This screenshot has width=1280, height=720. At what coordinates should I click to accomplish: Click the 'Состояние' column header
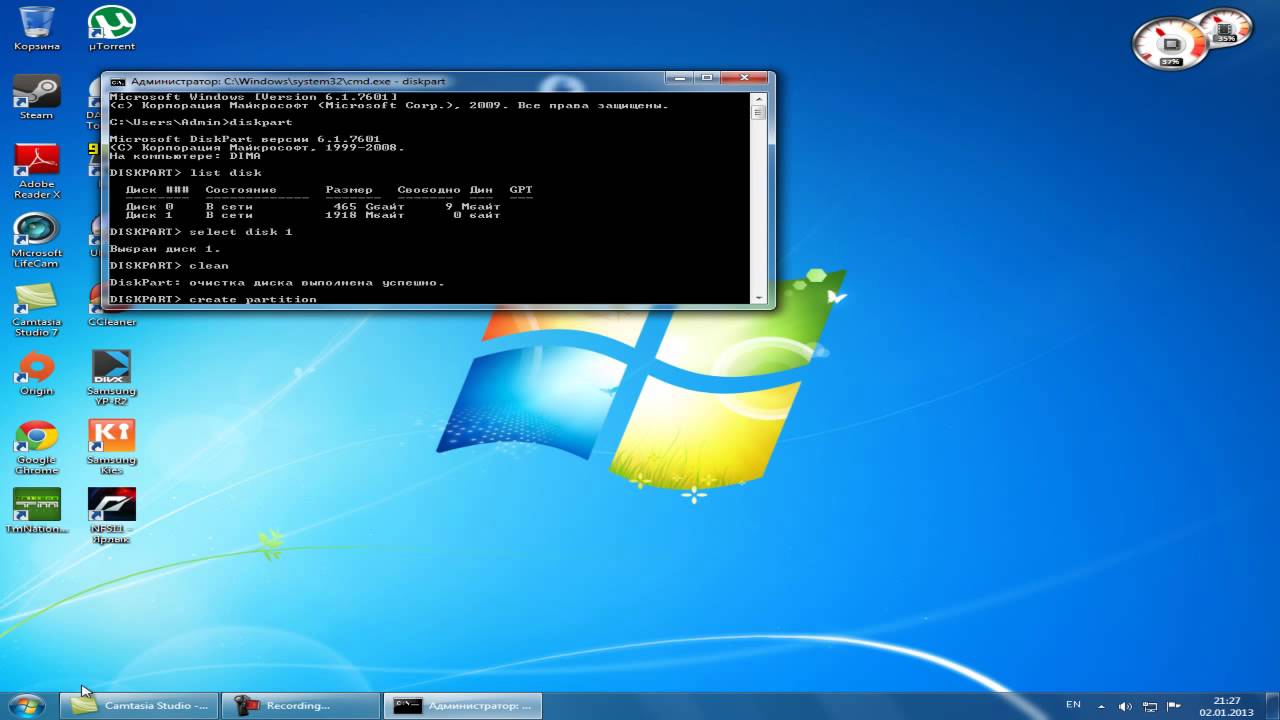[x=241, y=190]
